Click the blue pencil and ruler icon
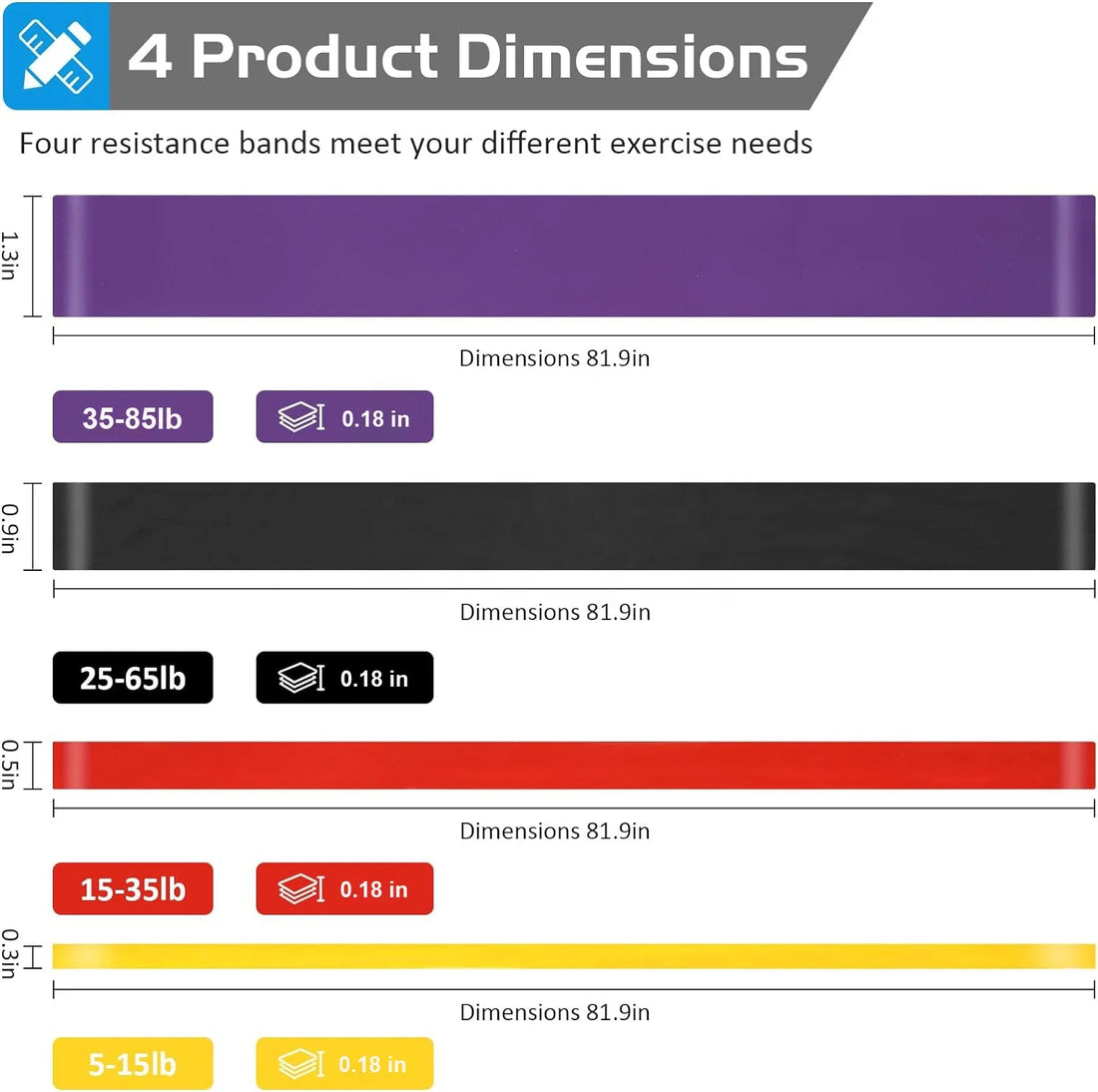Screen dimensions: 1098x1092 [x=56, y=56]
